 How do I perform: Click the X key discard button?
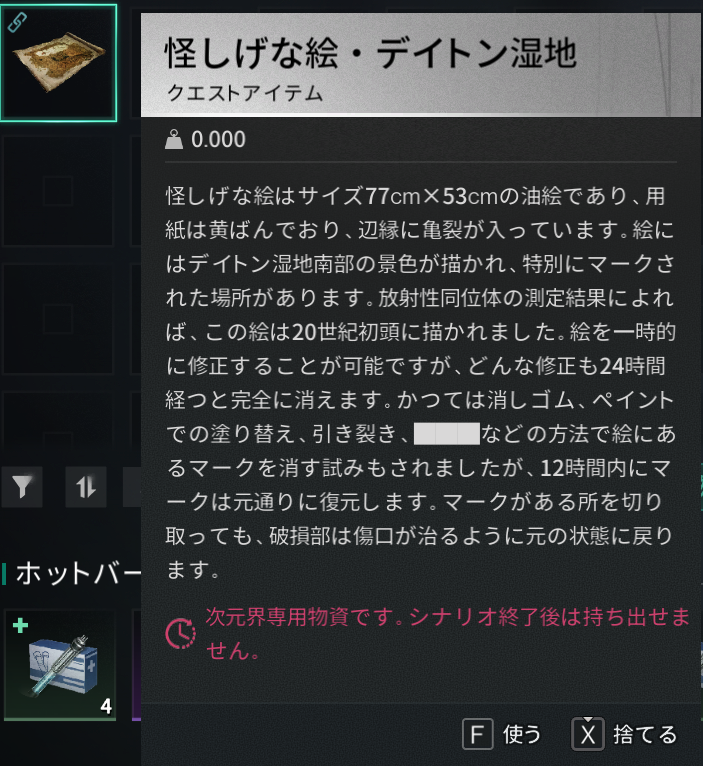point(588,734)
